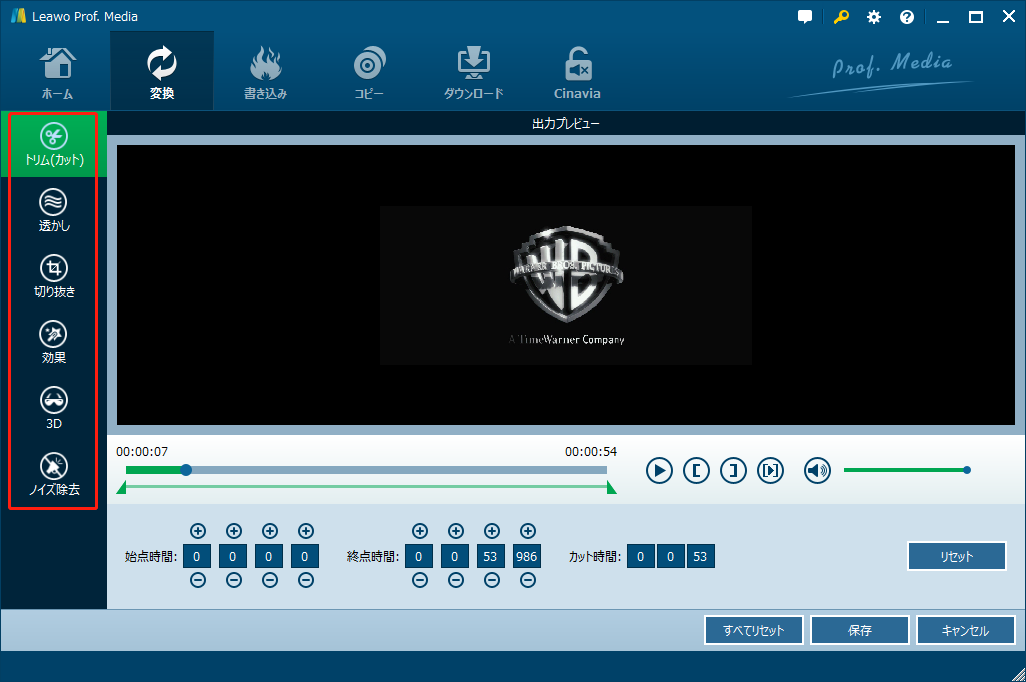The height and width of the screenshot is (682, 1026).
Task: Decrease 始点時間 seconds with minus icon
Action: tap(270, 580)
